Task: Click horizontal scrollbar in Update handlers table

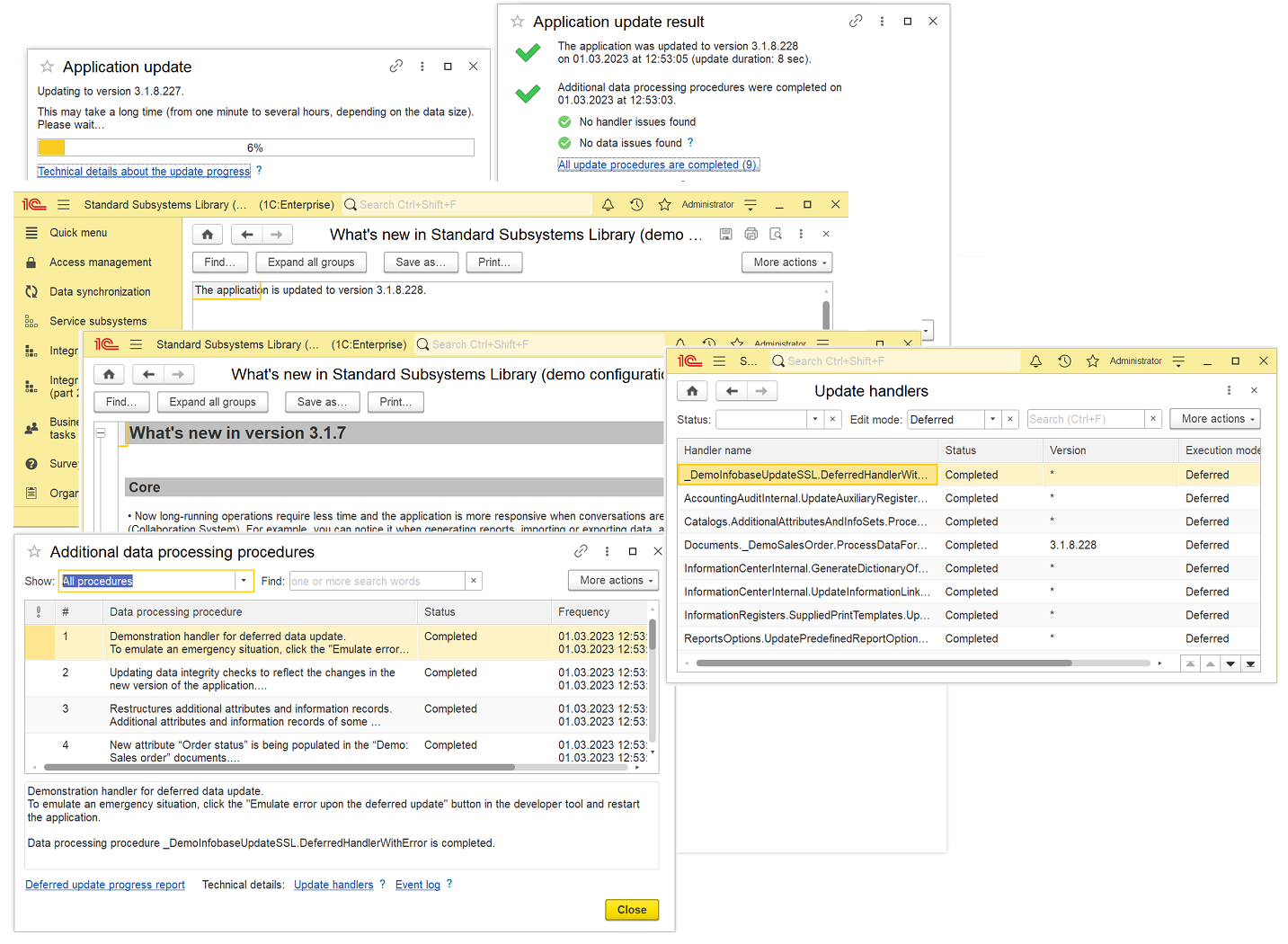Action: (x=884, y=663)
